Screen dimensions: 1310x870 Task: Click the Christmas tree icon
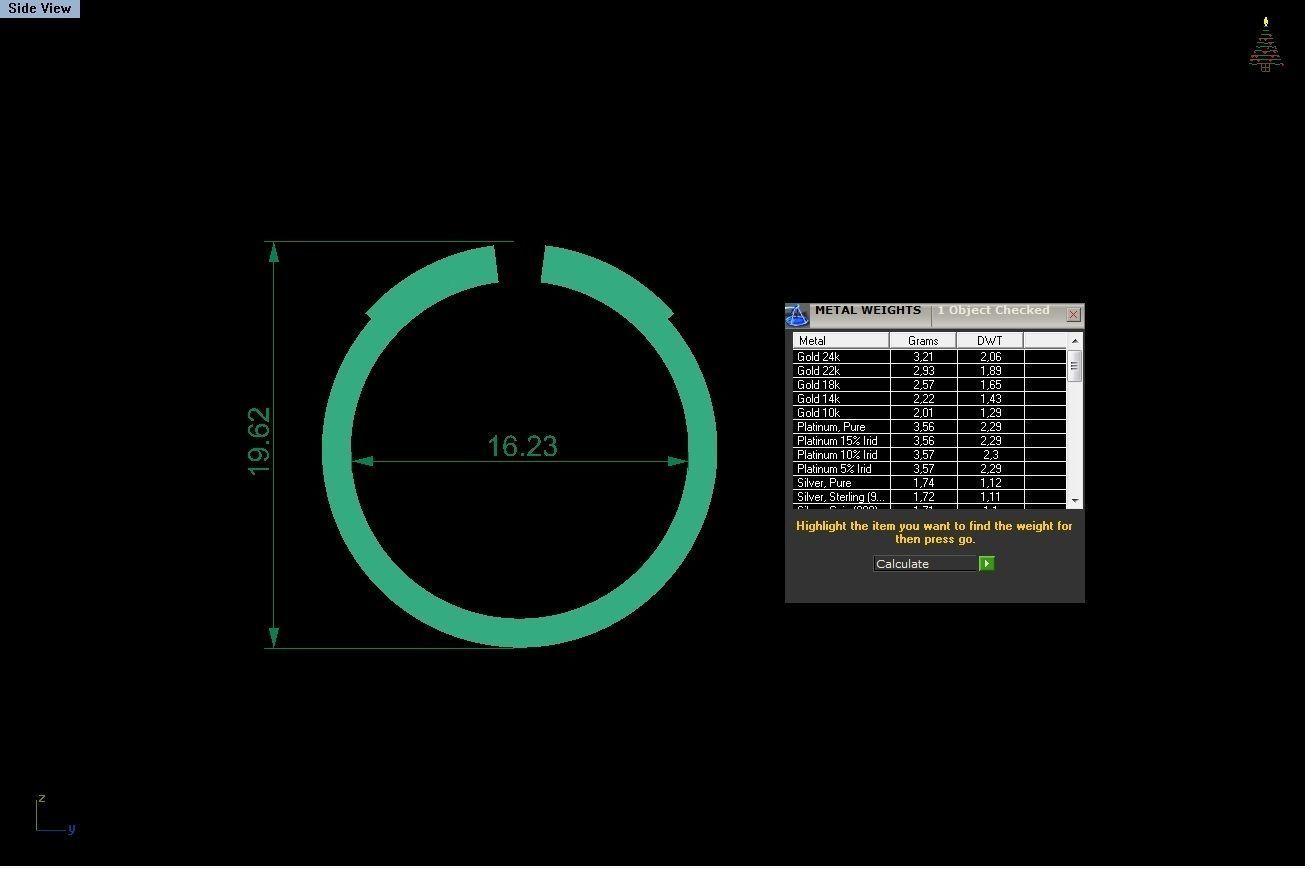(x=1266, y=45)
